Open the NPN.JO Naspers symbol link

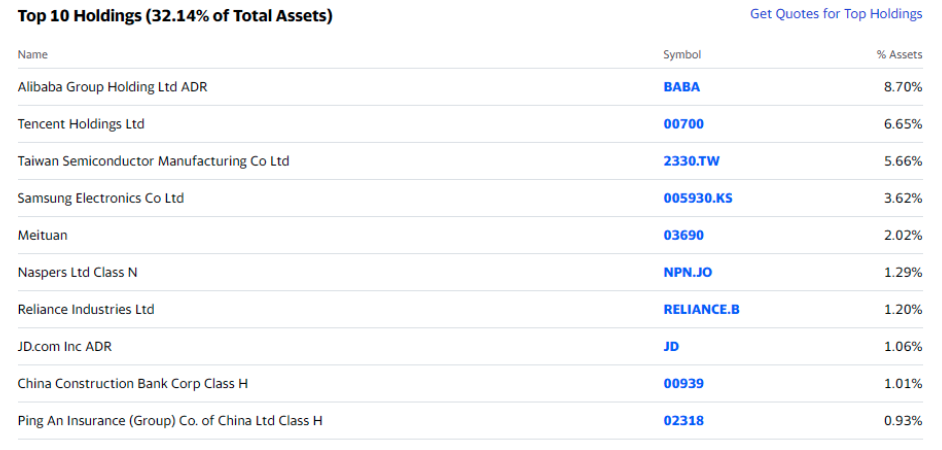pos(687,273)
